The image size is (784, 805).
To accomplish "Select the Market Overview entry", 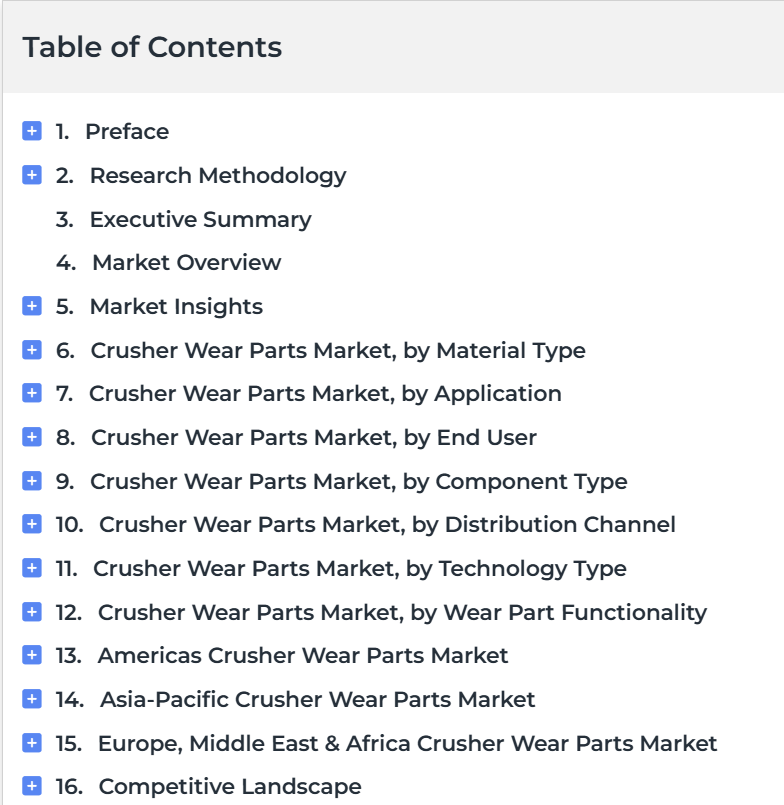I will coord(186,262).
